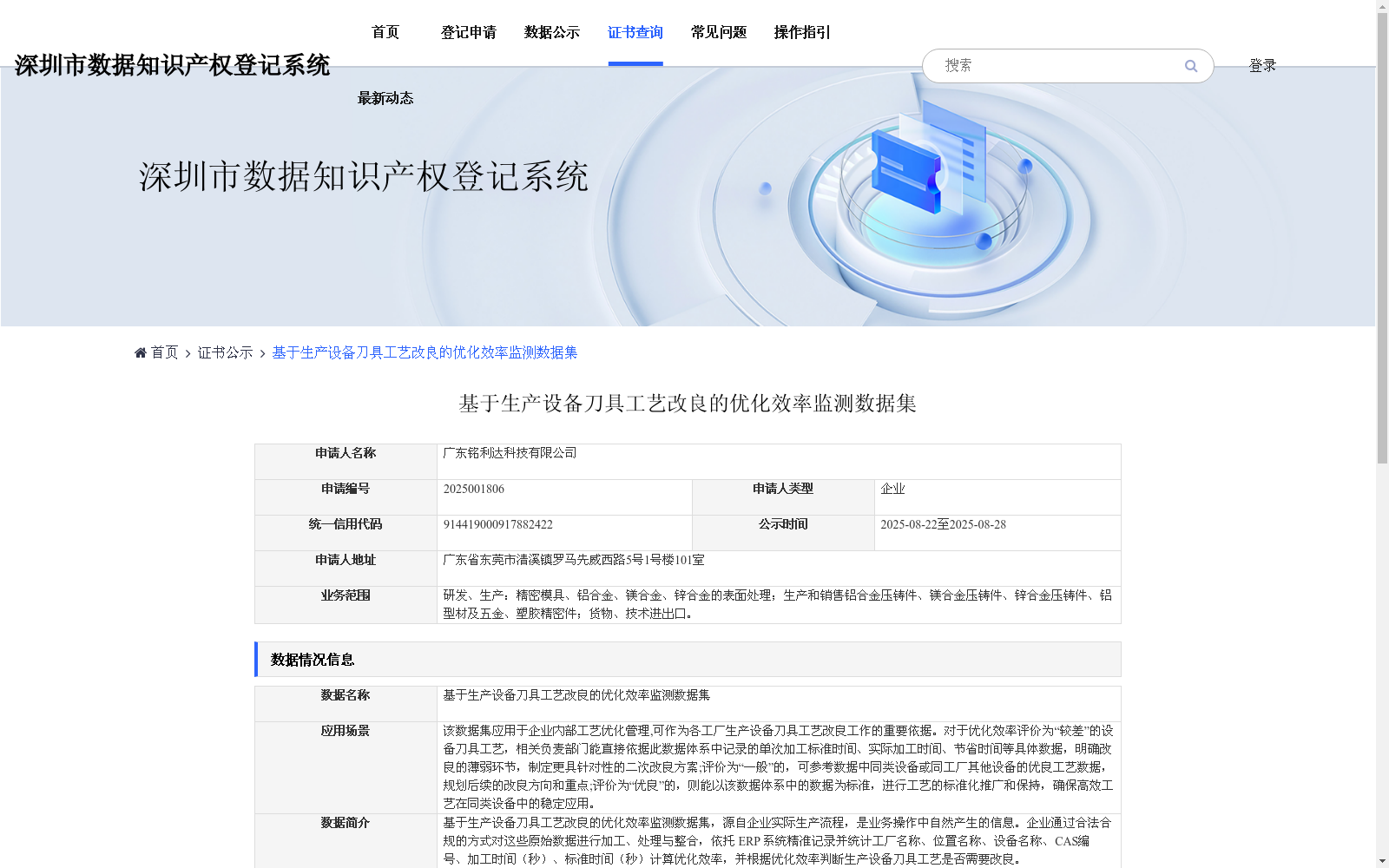Click the 数据名称 label cell

[x=346, y=704]
